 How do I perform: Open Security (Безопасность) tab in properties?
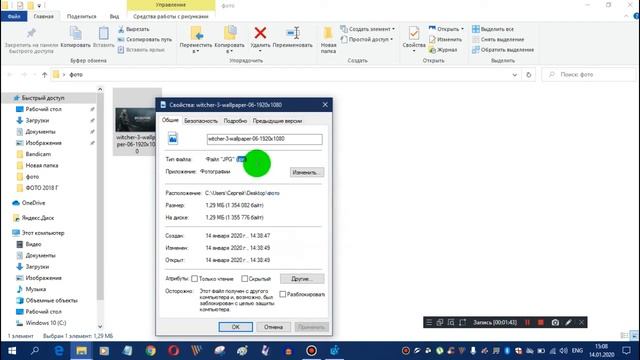click(200, 121)
